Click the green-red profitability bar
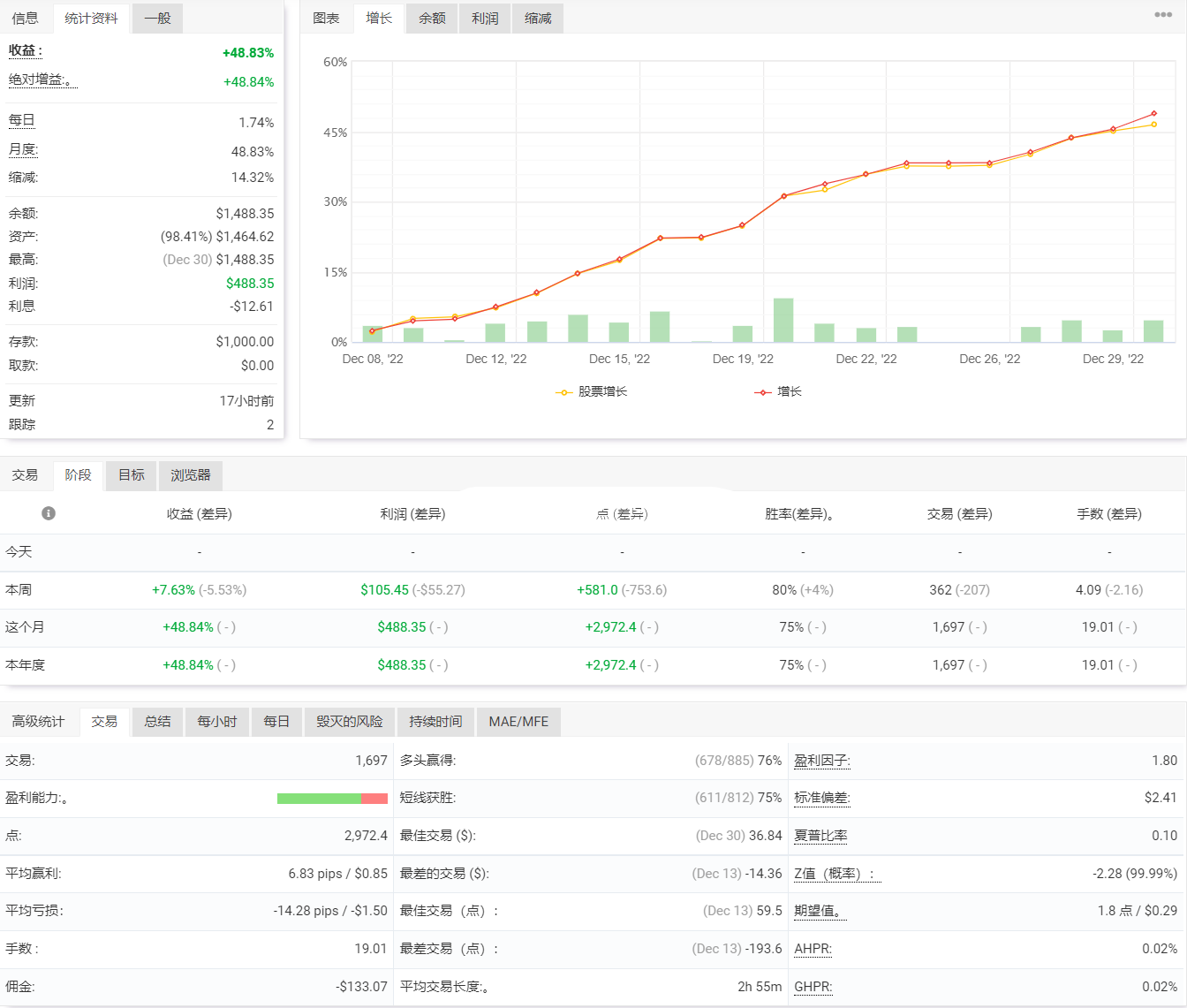This screenshot has height=1008, width=1187. (332, 799)
